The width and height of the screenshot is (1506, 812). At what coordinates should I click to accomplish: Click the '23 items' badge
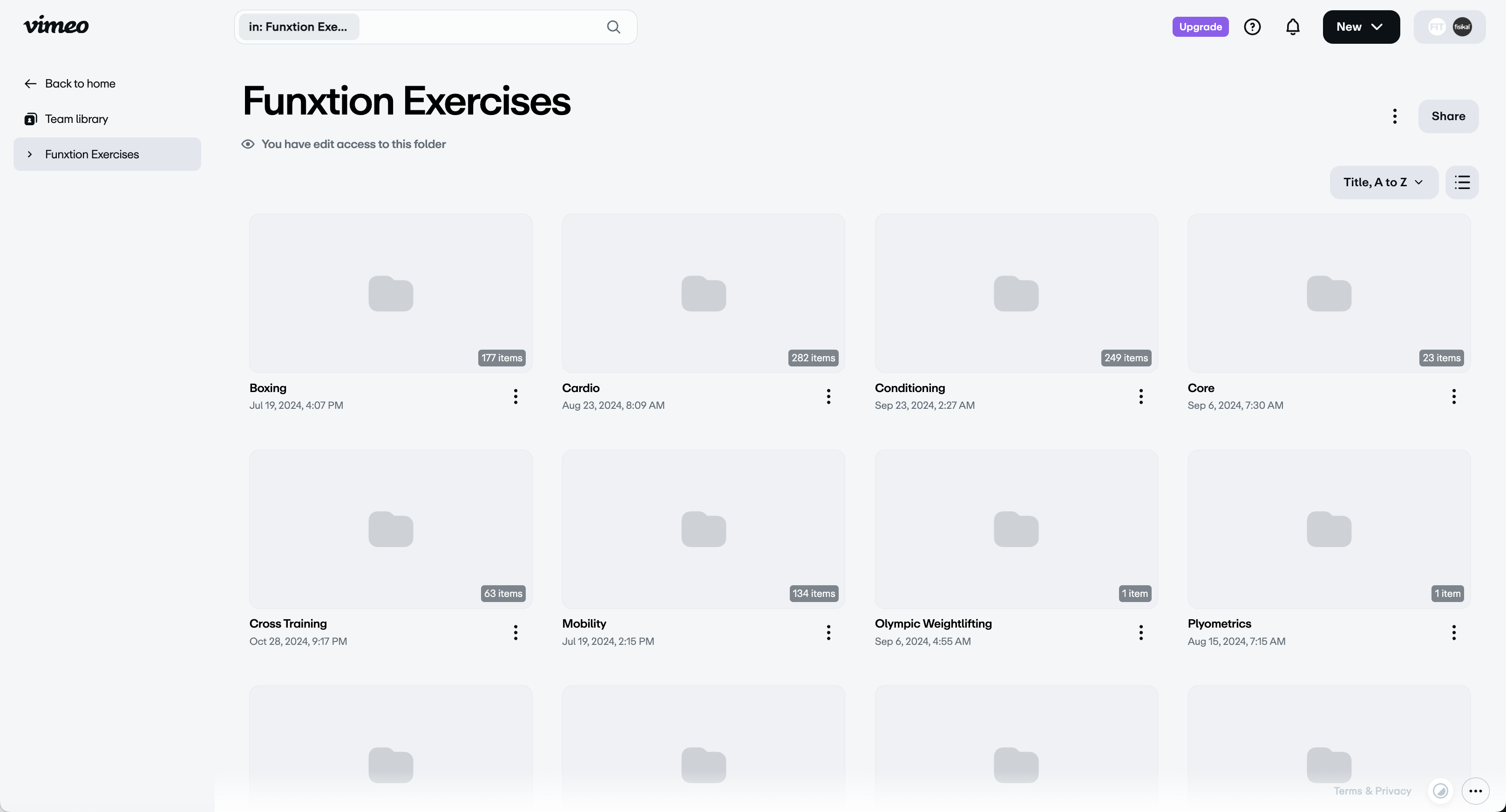1441,358
